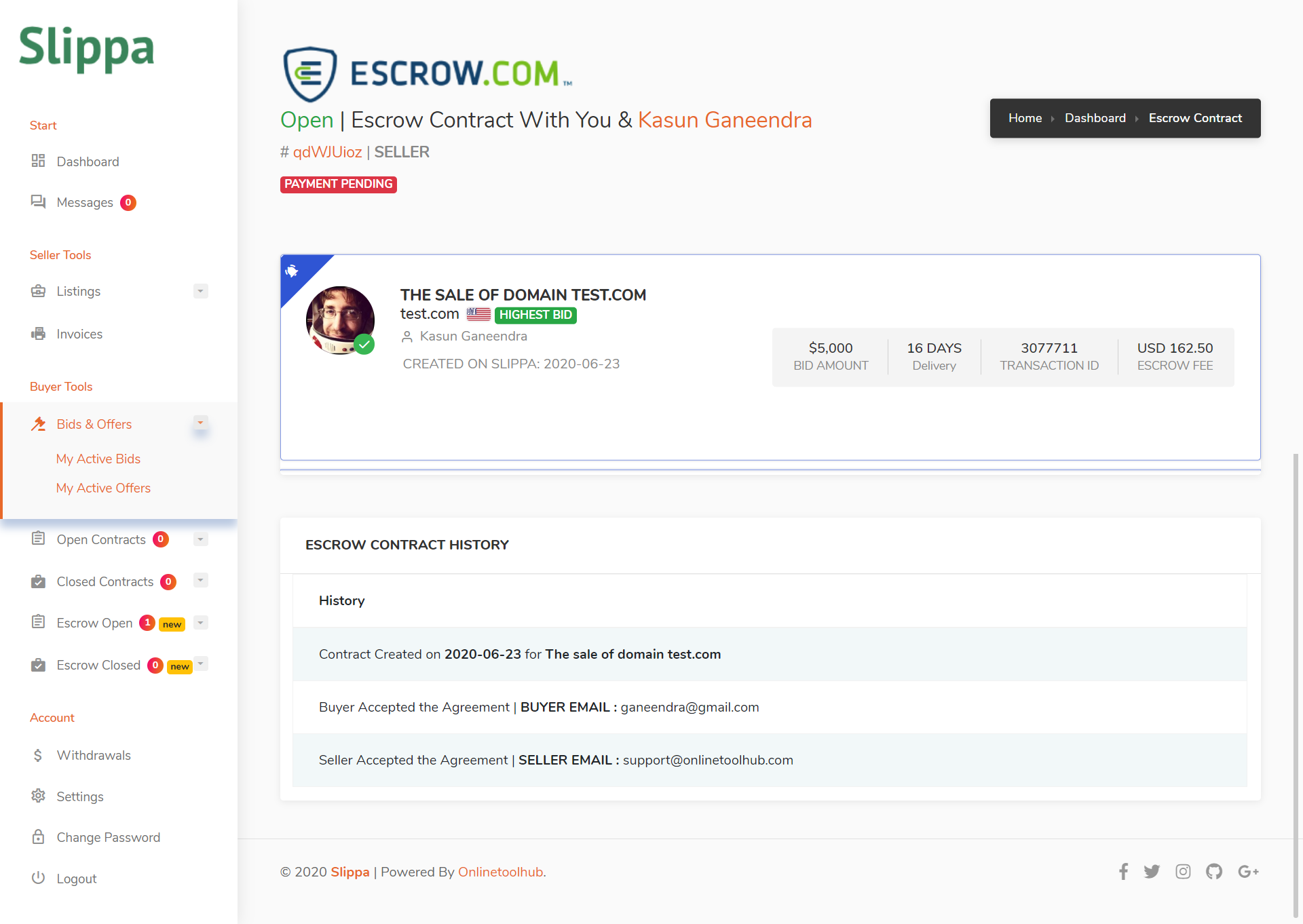Click the Invoices printer icon
Image resolution: width=1303 pixels, height=924 pixels.
tap(38, 334)
